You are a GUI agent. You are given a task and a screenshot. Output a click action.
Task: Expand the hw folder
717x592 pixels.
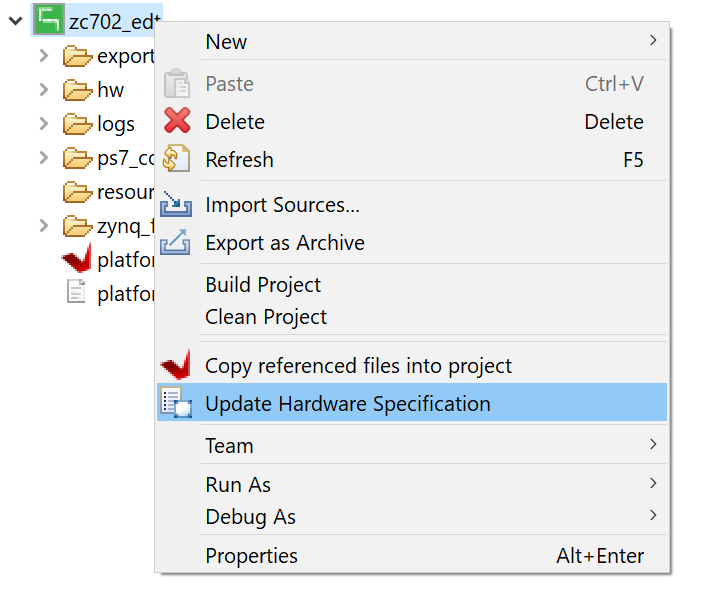[x=44, y=90]
